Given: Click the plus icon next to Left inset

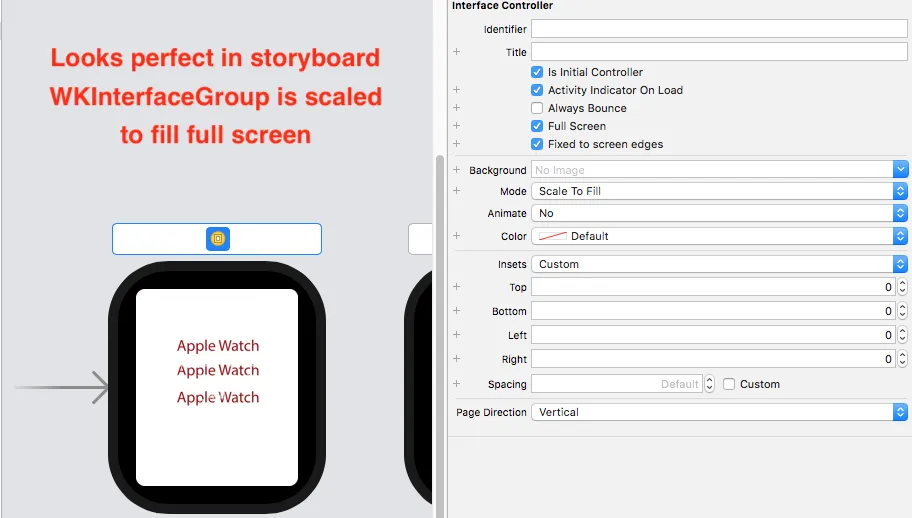Looking at the screenshot, I should click(x=457, y=335).
